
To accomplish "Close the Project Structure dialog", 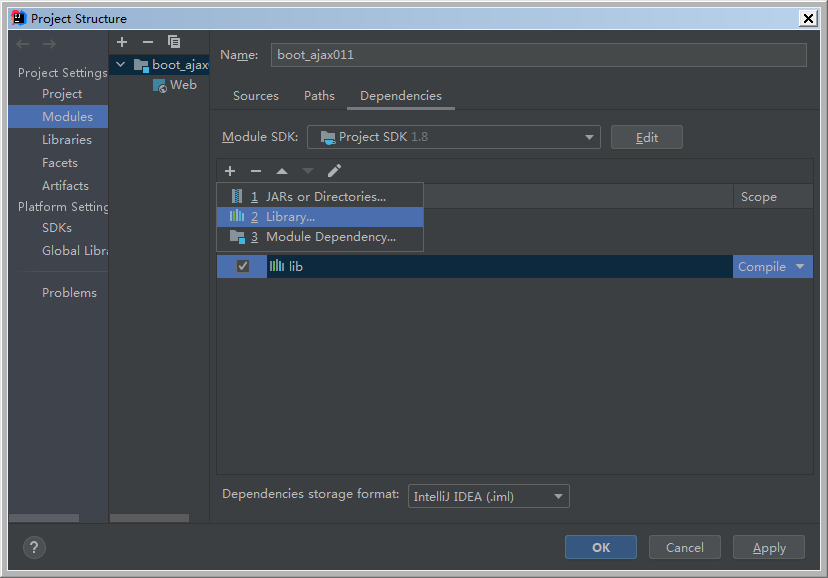I will click(x=808, y=18).
